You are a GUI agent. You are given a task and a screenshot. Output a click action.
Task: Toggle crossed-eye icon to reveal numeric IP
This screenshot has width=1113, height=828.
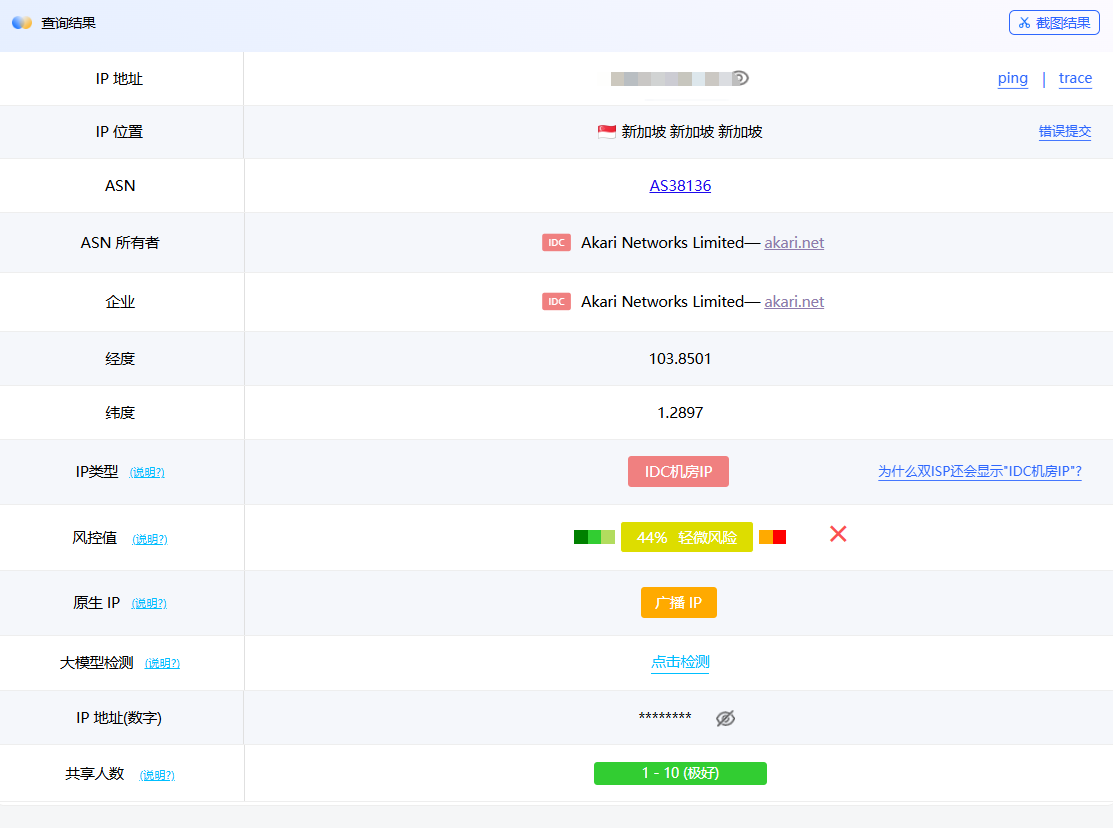(725, 719)
